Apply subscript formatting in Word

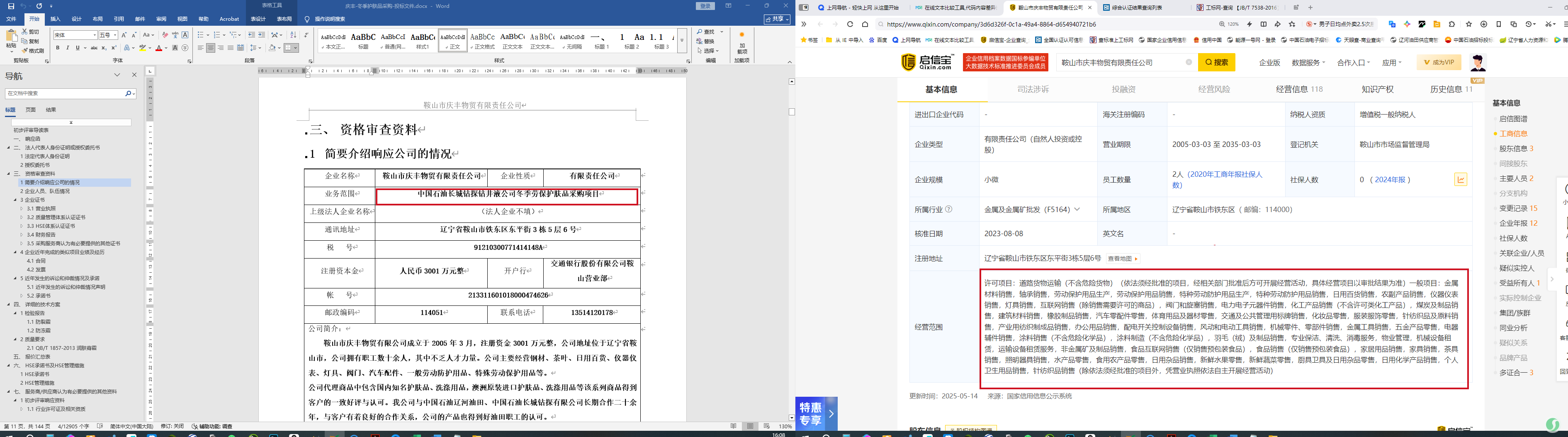(x=104, y=48)
